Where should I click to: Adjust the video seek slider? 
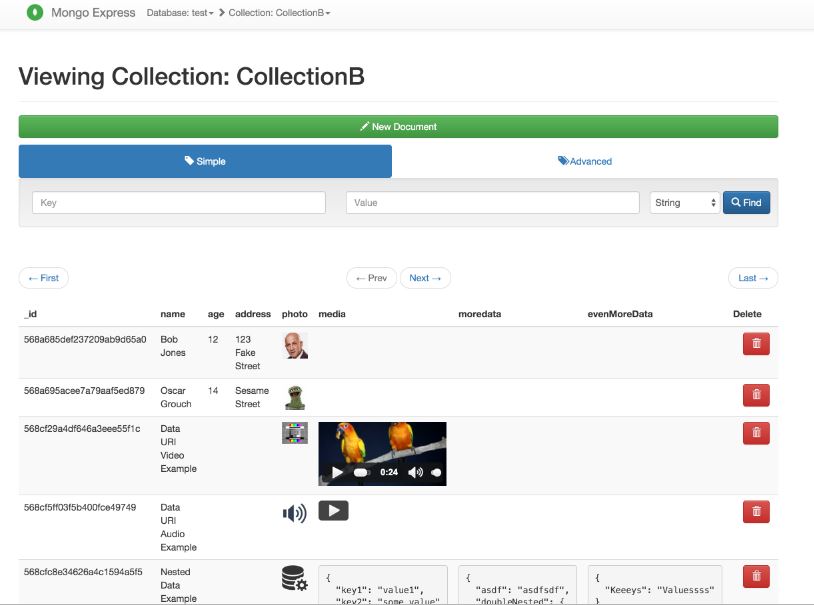point(361,472)
